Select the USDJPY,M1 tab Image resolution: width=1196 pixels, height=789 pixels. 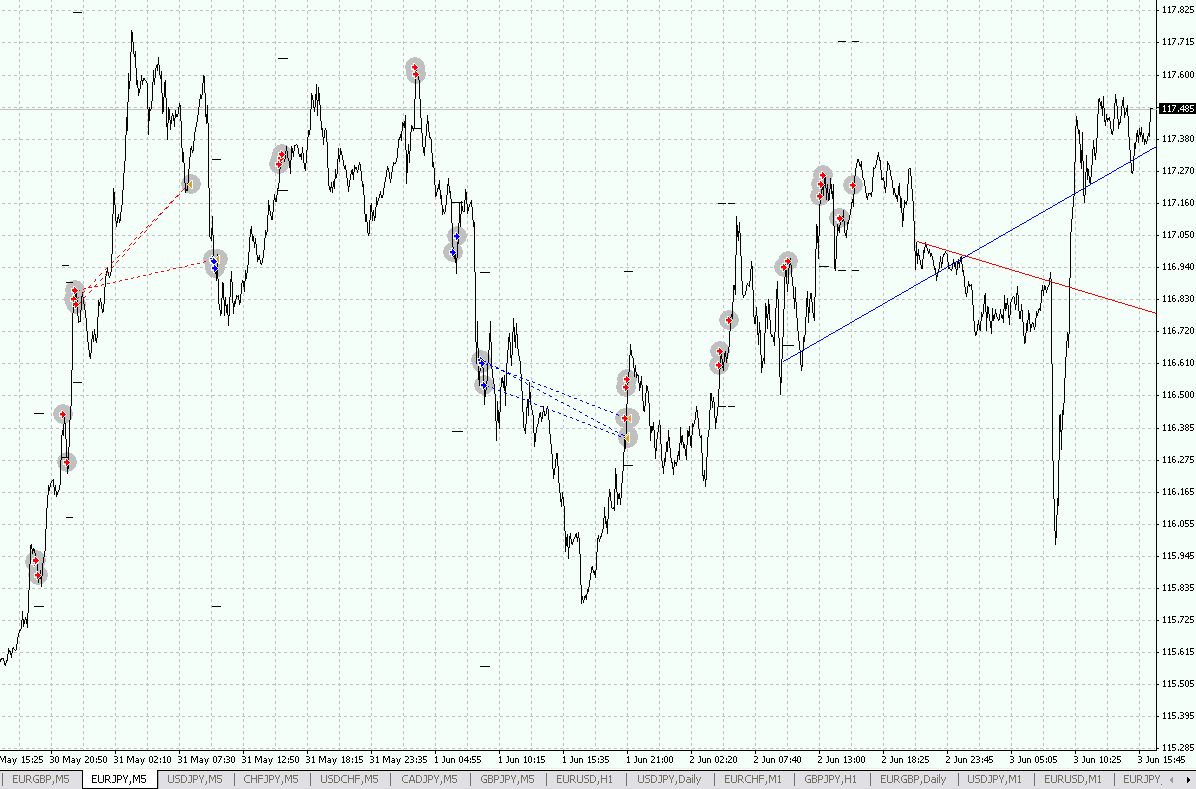pos(995,779)
